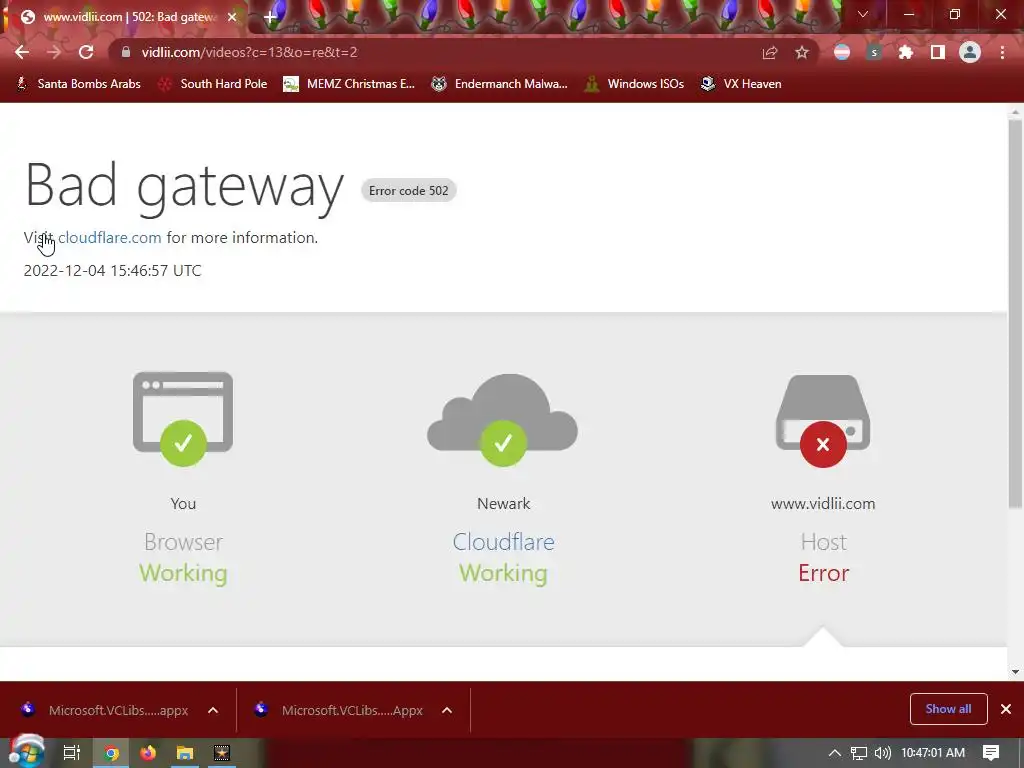
Task: Reload the vidlii.com page
Action: pyautogui.click(x=86, y=52)
